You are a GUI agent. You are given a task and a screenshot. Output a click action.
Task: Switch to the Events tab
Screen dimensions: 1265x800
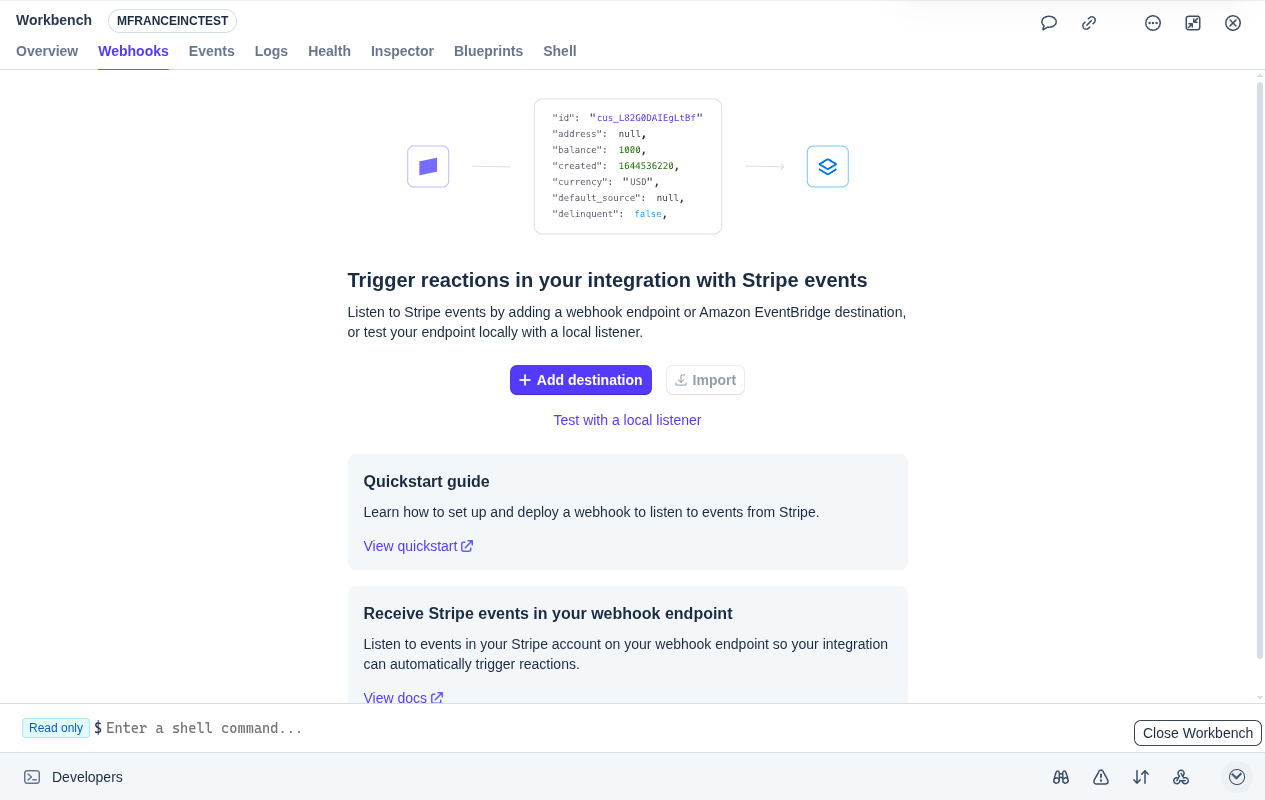click(x=211, y=51)
